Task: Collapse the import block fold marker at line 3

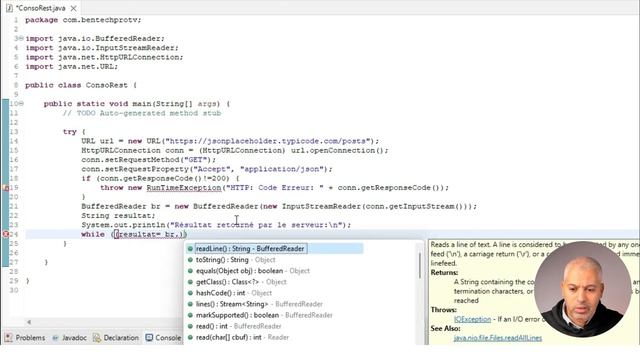Action: pyautogui.click(x=21, y=38)
